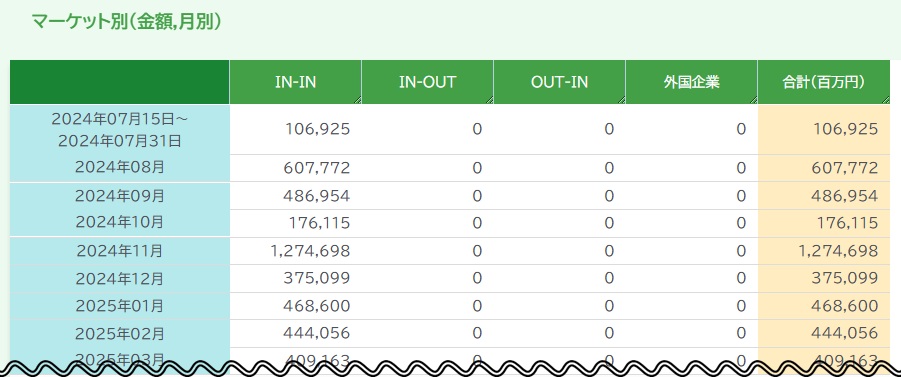Select the 2025年01月 row label
This screenshot has width=901, height=377.
pos(120,306)
